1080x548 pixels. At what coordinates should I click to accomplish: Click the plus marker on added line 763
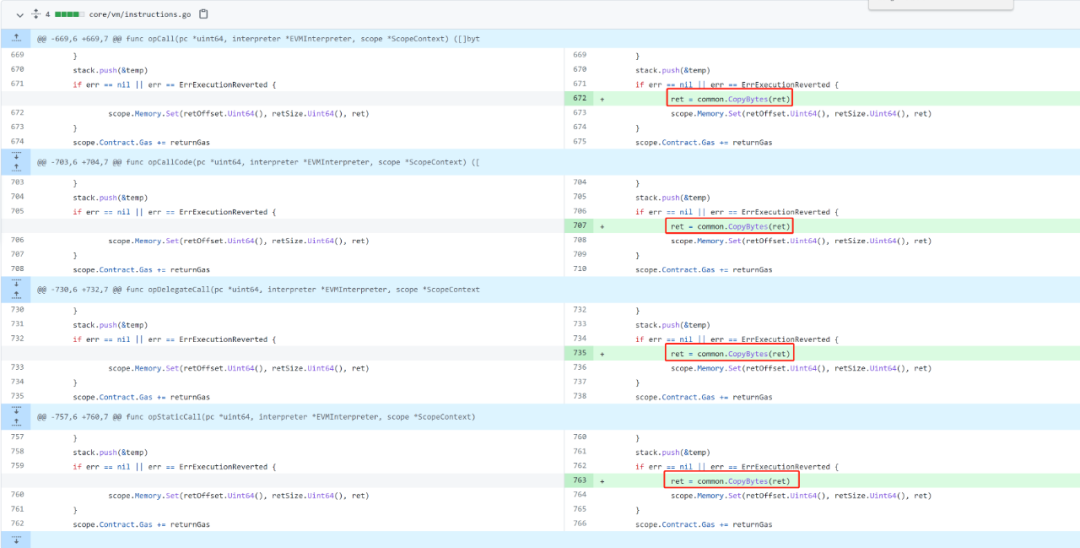tap(603, 481)
